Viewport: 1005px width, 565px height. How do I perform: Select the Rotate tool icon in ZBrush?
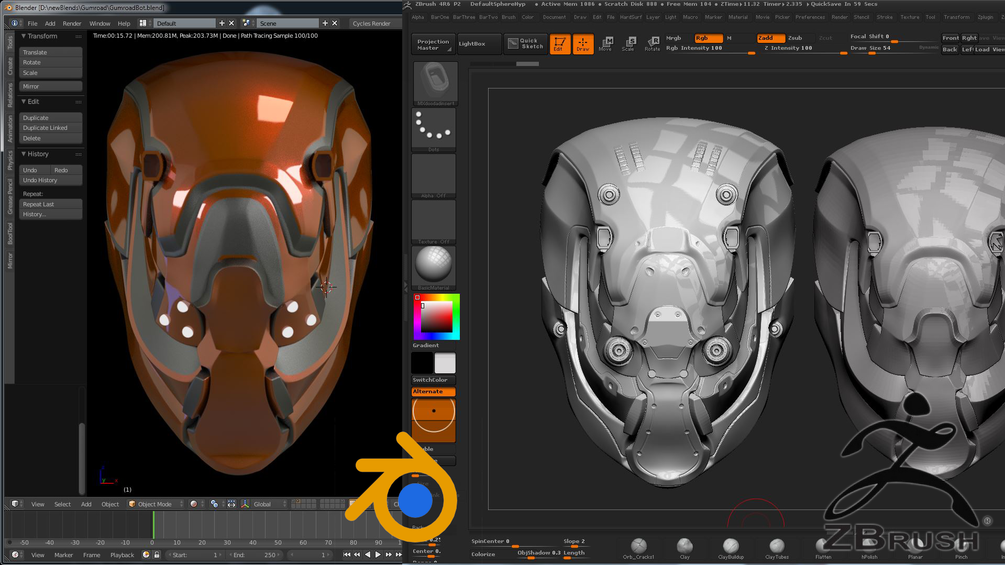[x=652, y=44]
